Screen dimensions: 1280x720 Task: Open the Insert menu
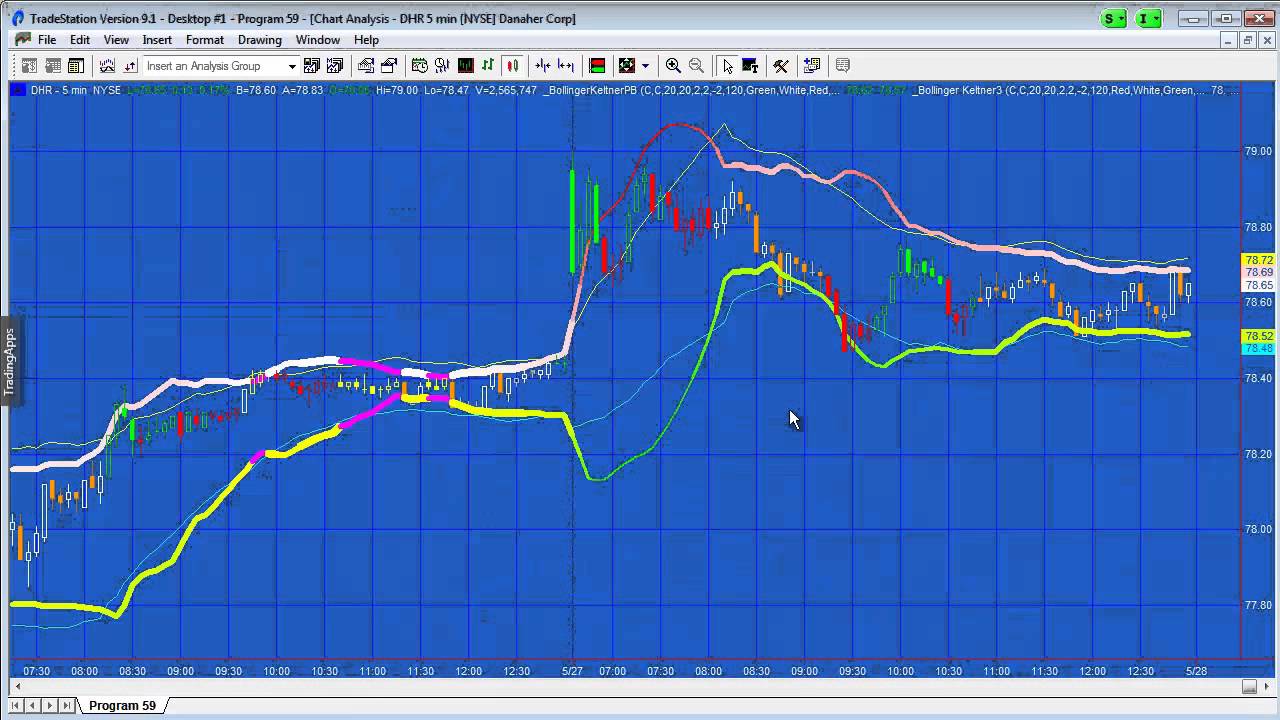point(157,40)
